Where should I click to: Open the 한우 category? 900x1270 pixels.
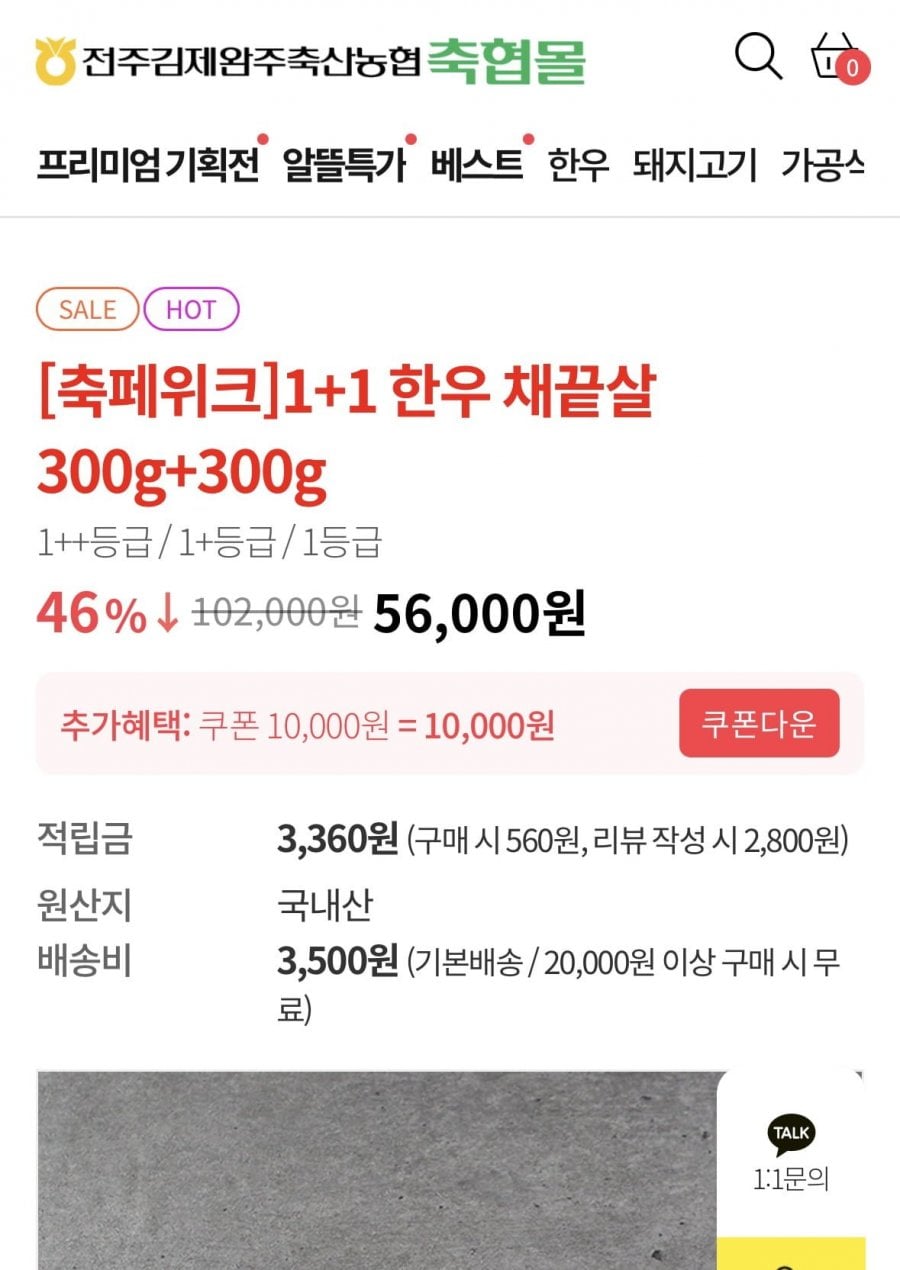(x=578, y=165)
